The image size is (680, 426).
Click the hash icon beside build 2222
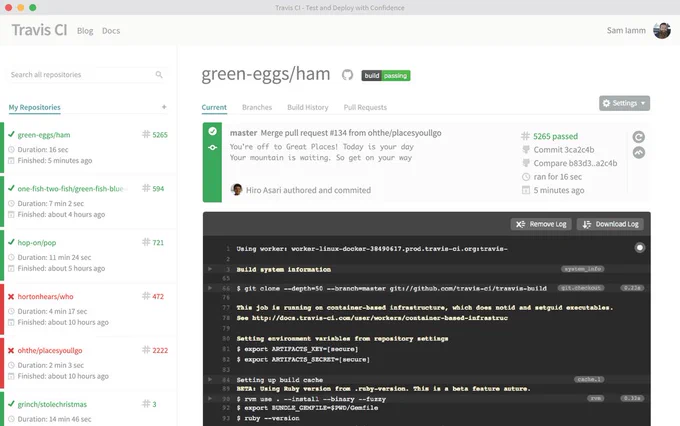pos(146,350)
